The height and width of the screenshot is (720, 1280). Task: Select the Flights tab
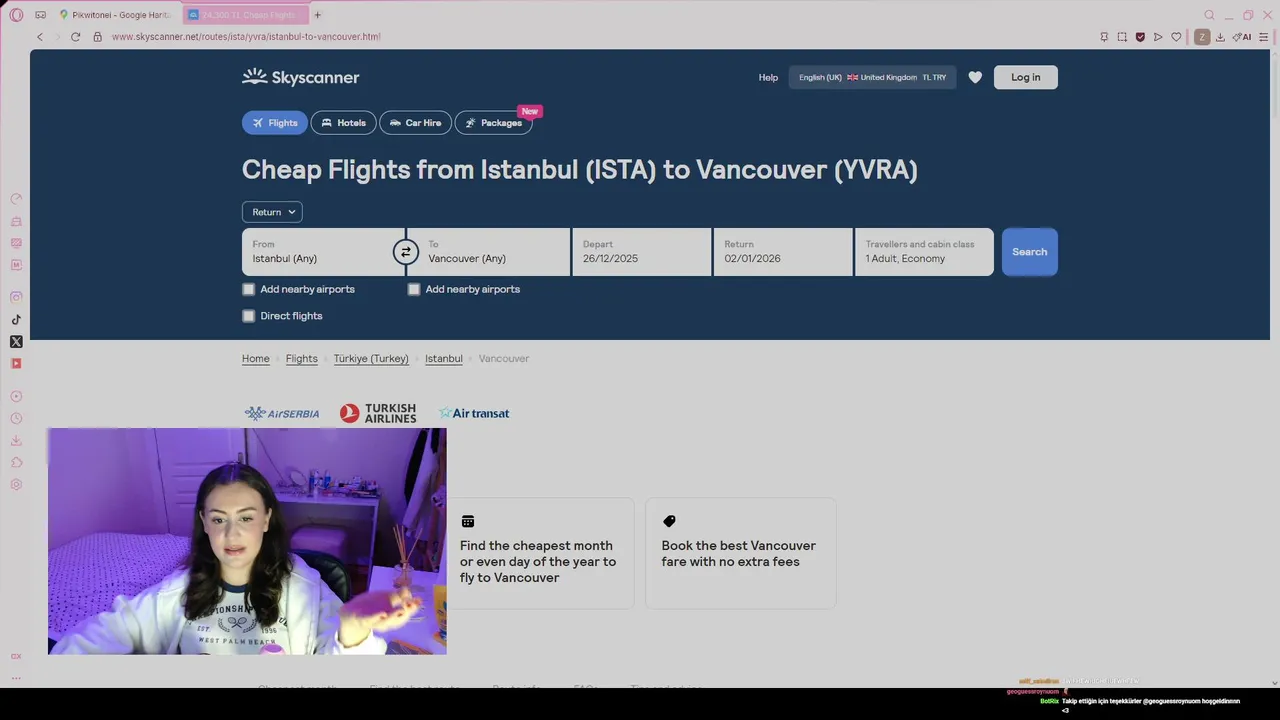pos(275,123)
